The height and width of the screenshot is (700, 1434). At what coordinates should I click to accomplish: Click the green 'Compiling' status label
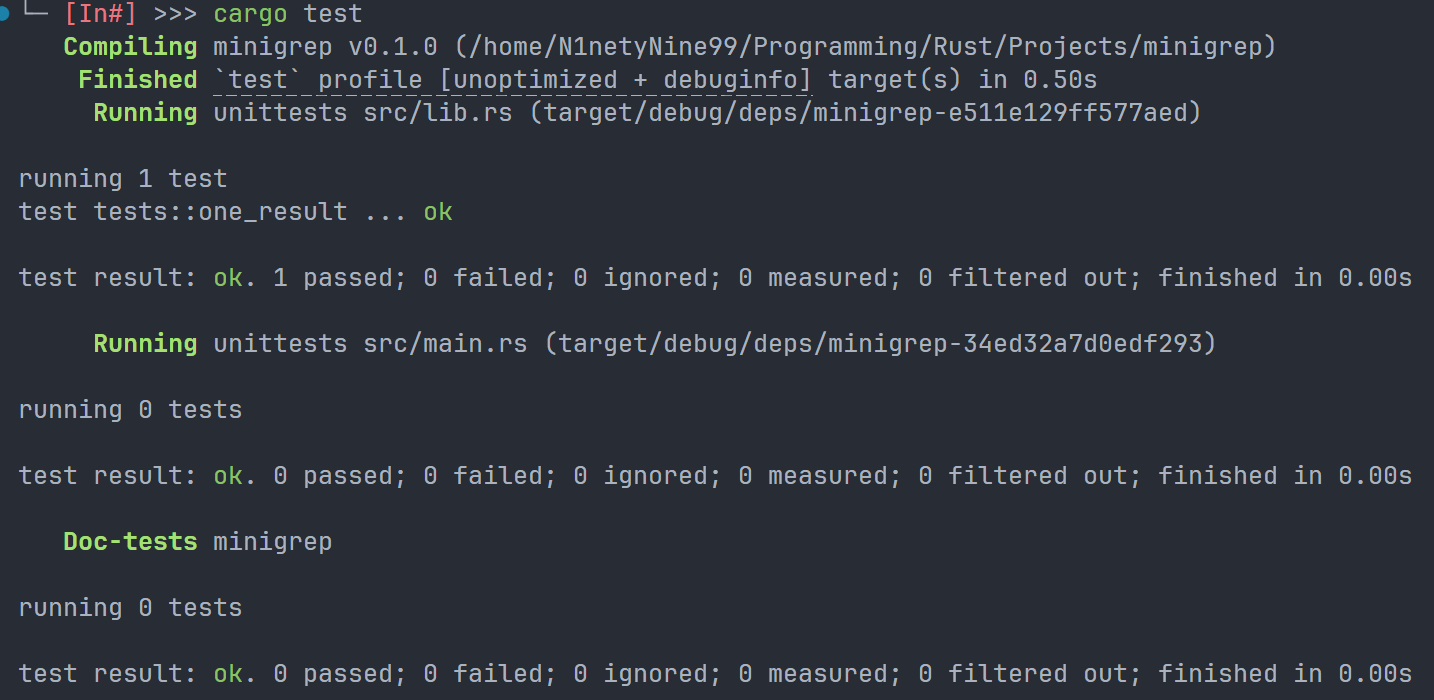click(130, 47)
